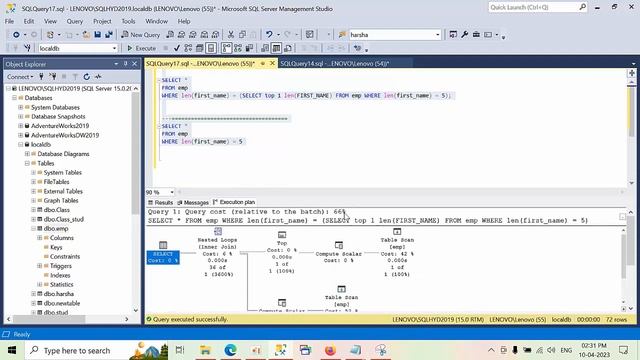Click the Windows Start button
Viewport: 640px width, 360px height.
click(x=12, y=350)
